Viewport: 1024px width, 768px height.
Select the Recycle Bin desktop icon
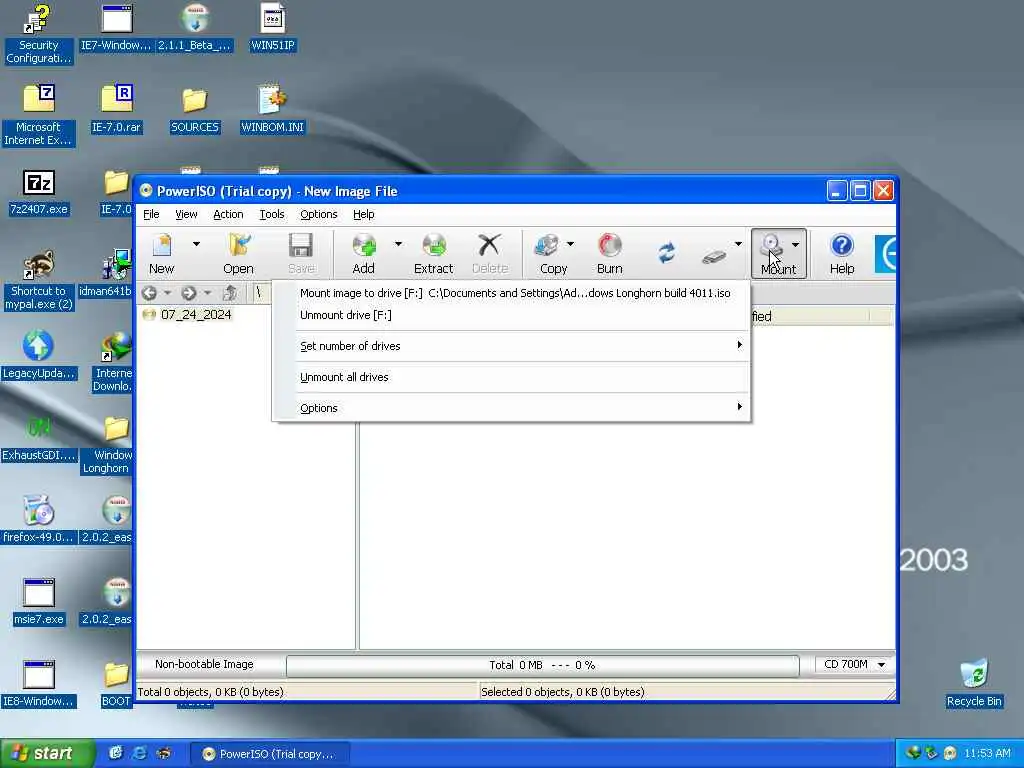pyautogui.click(x=974, y=683)
